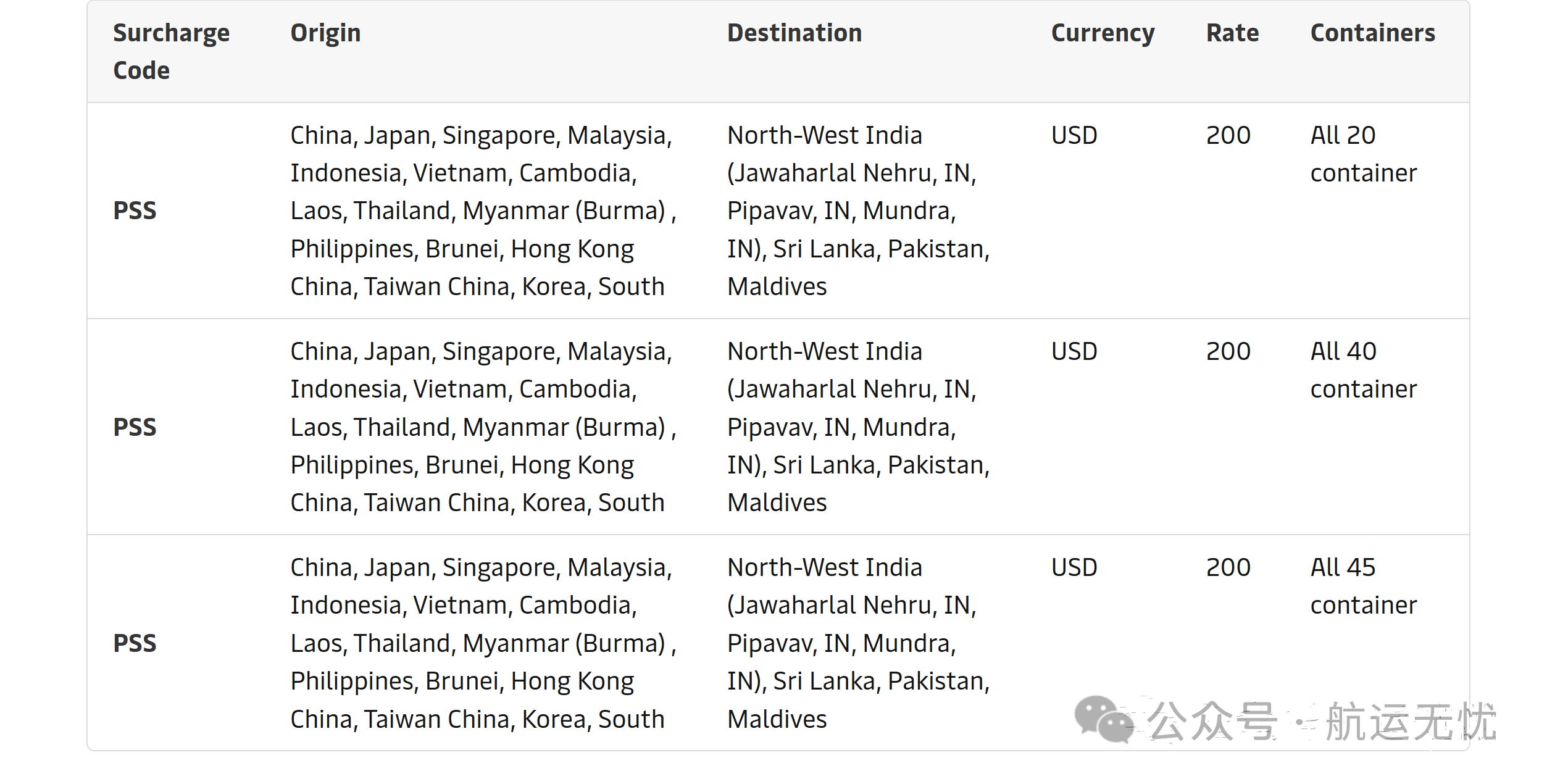This screenshot has width=1547, height=784.
Task: Select PSS code in third row
Action: click(x=135, y=643)
